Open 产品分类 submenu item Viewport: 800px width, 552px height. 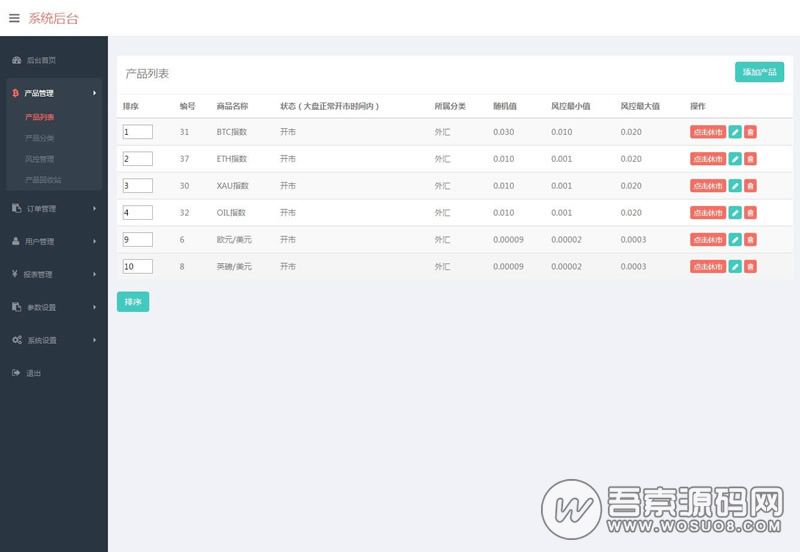point(40,138)
